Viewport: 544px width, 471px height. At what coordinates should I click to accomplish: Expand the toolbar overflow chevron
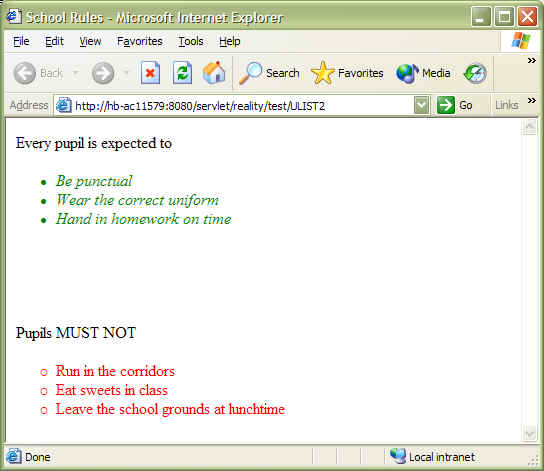(532, 61)
